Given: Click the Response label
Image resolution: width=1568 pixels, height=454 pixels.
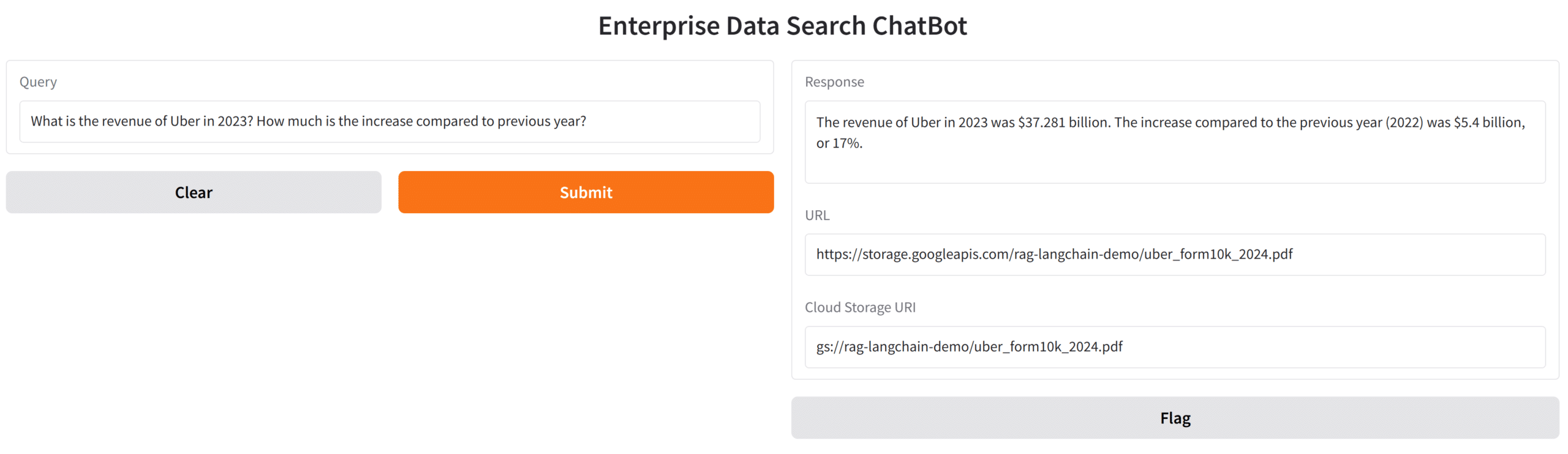Looking at the screenshot, I should click(834, 82).
